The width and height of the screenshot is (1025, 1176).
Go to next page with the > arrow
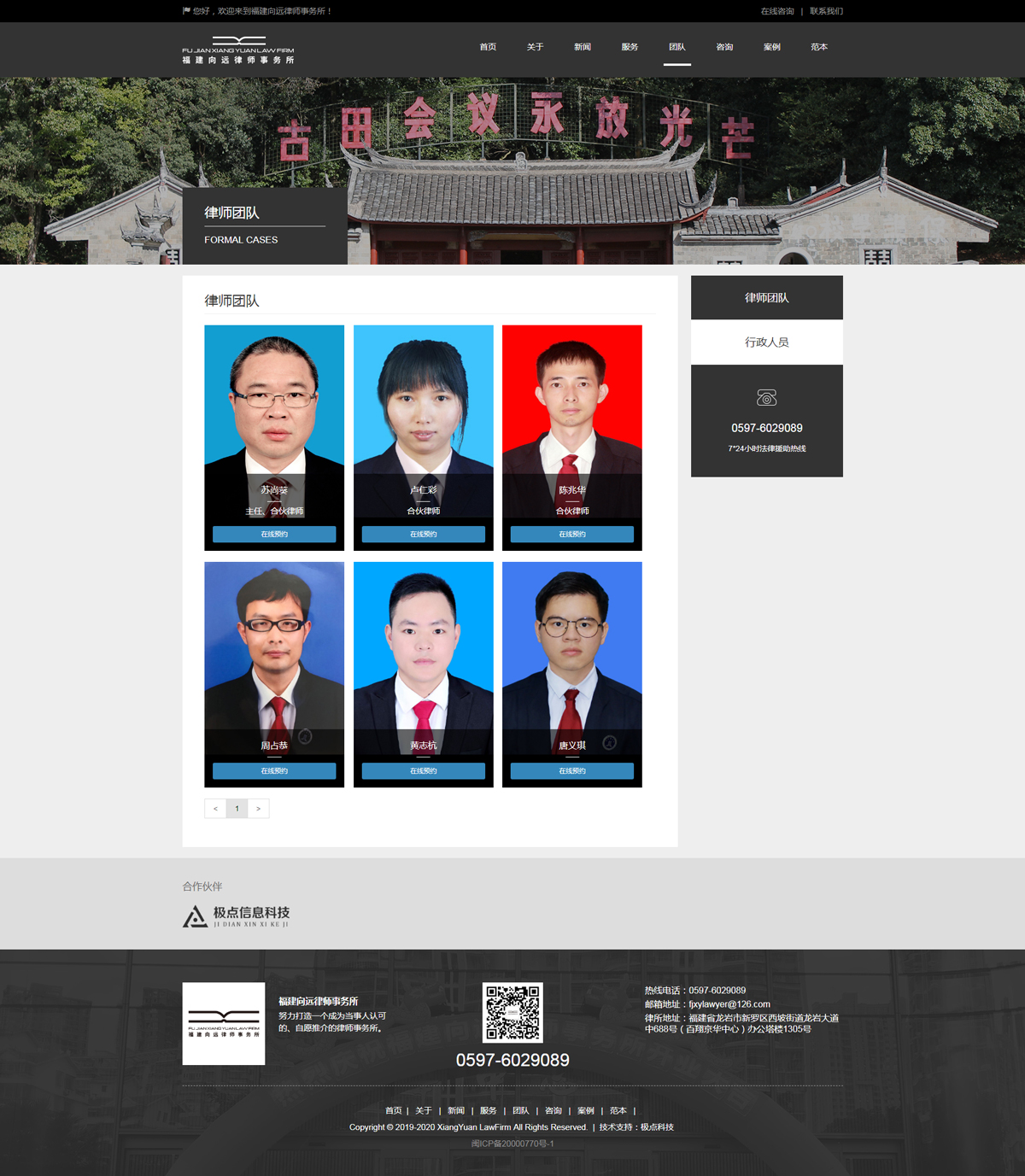(x=259, y=809)
